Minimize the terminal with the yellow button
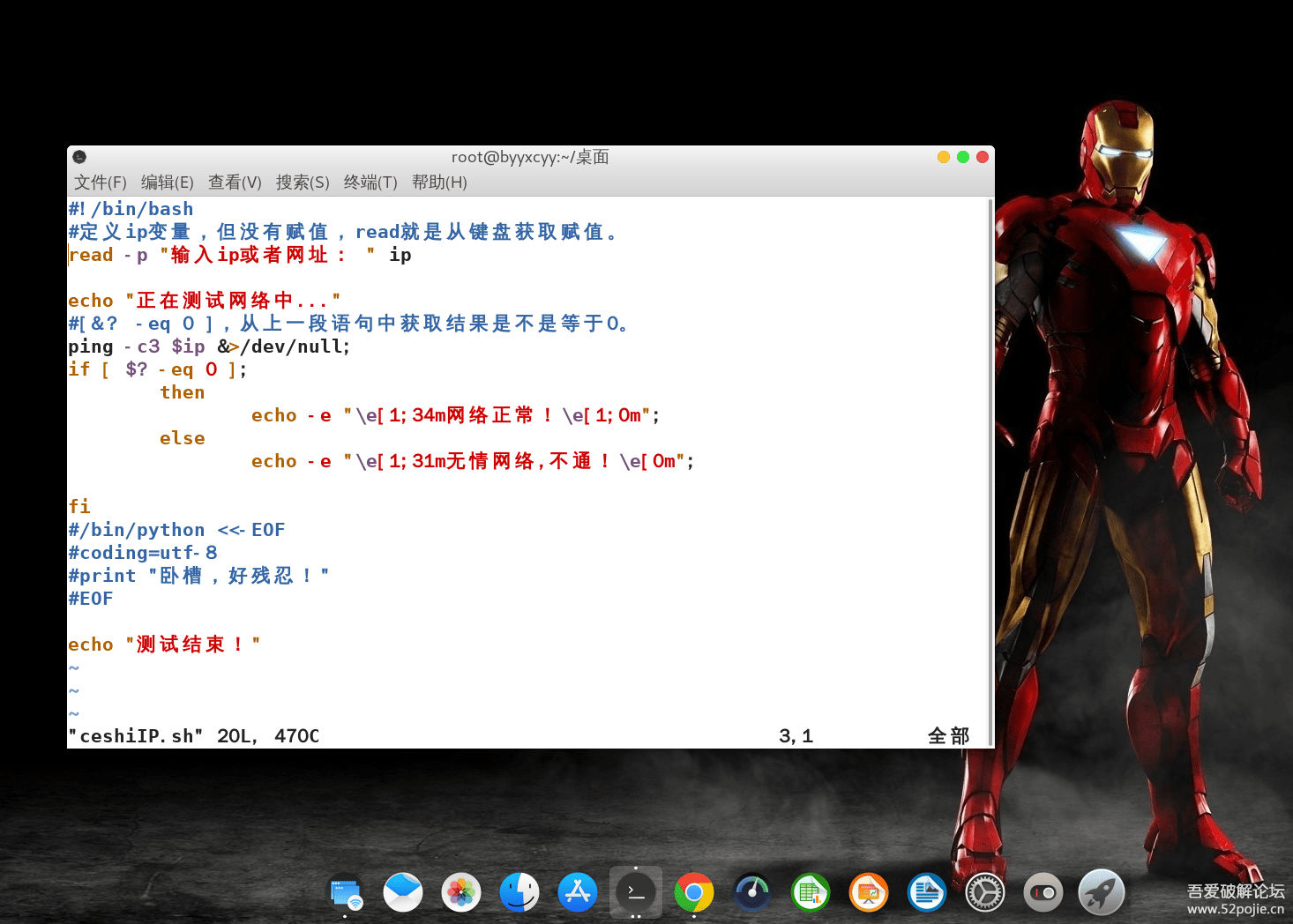The width and height of the screenshot is (1293, 924). click(944, 157)
